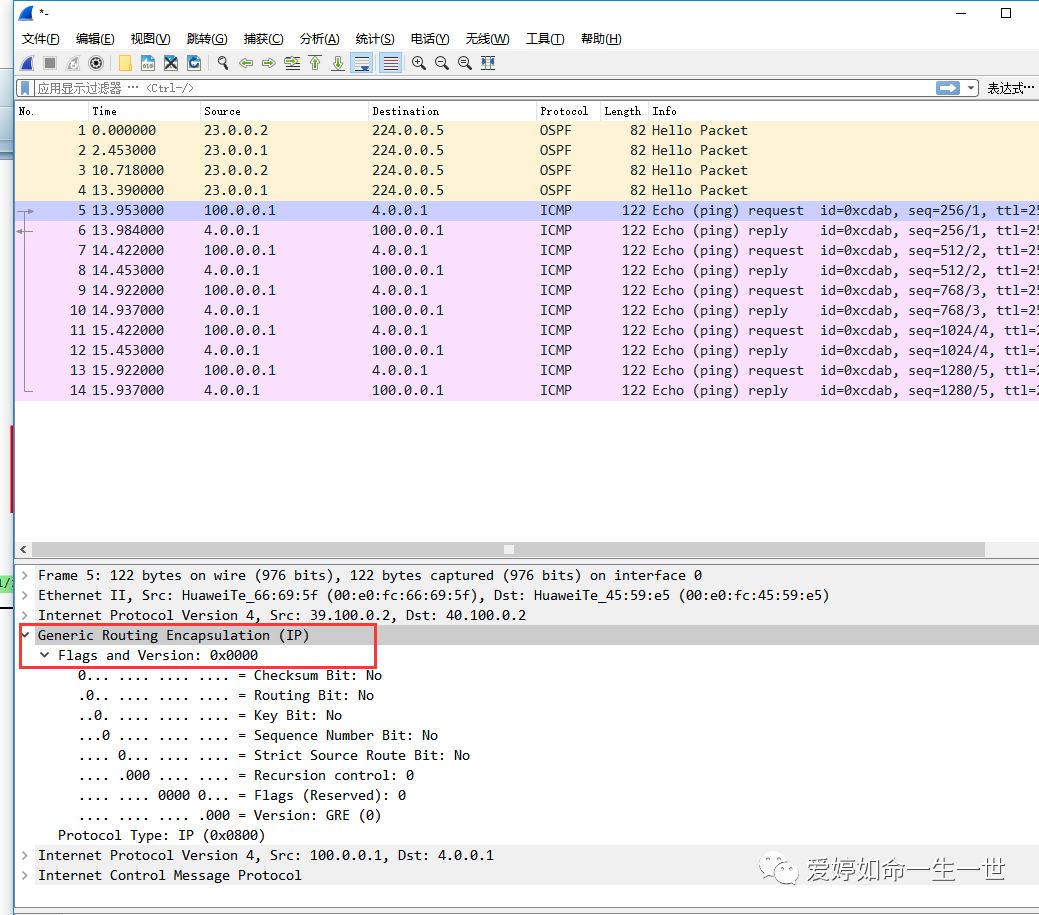
Task: Zoom in the packet text
Action: (x=419, y=64)
